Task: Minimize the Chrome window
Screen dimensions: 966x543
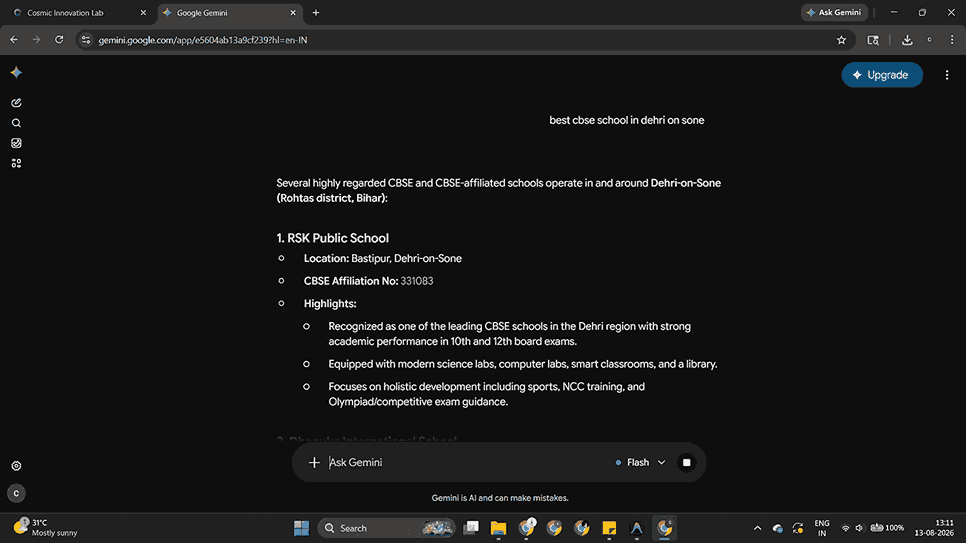Action: click(894, 12)
